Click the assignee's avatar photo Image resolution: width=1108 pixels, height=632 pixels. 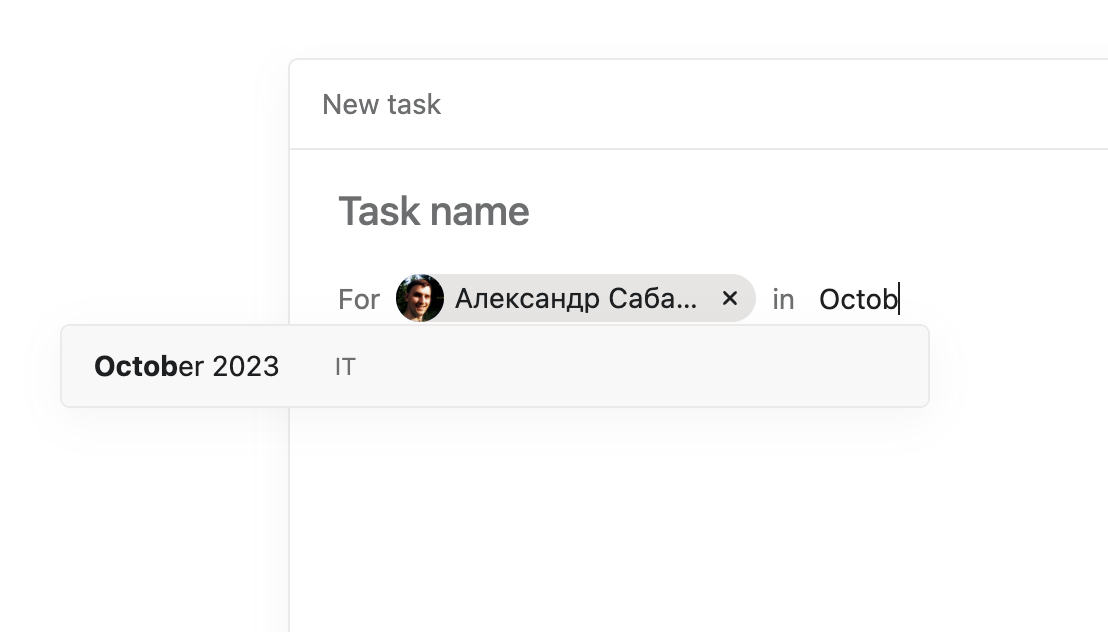420,298
